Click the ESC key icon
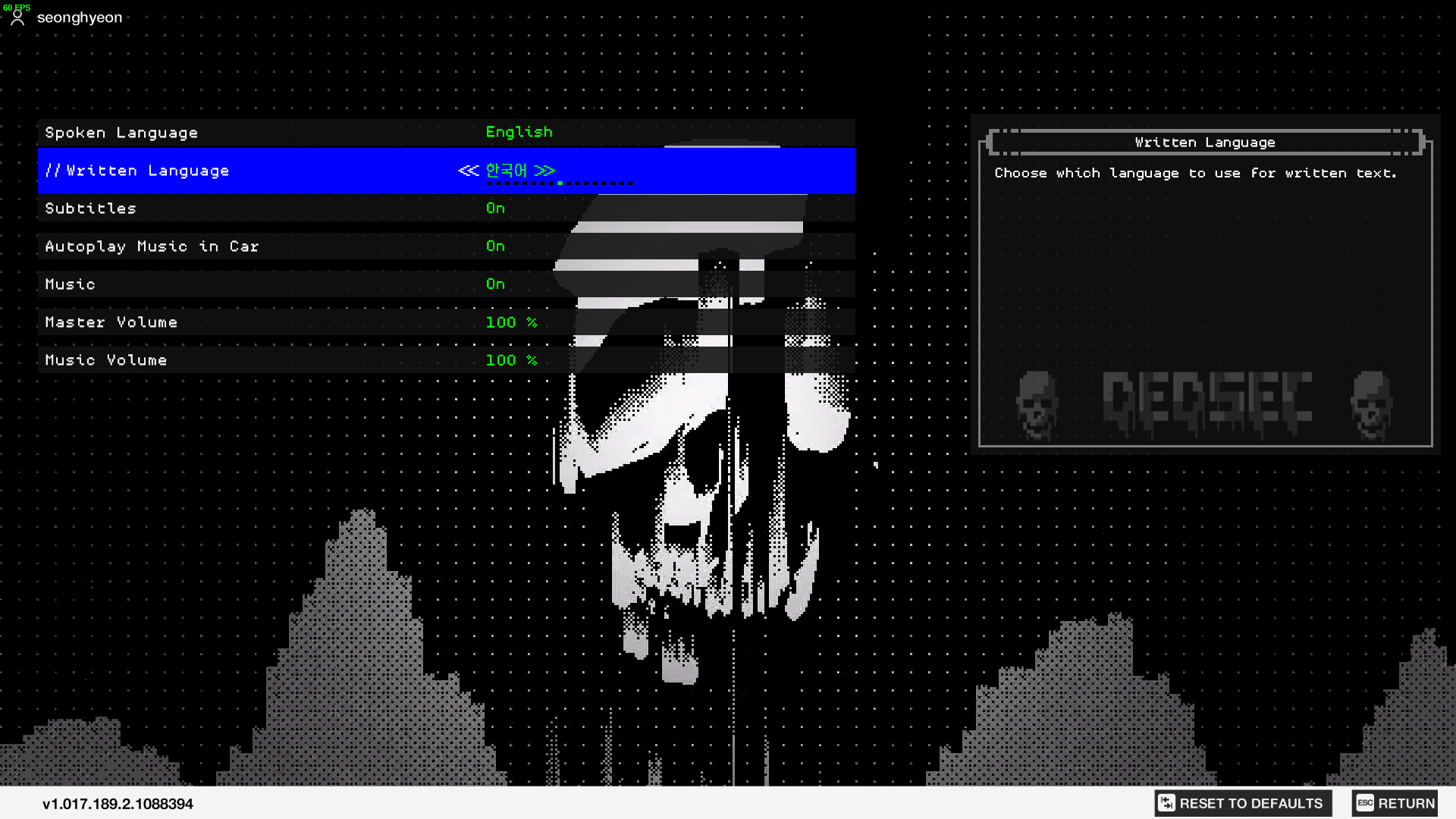The width and height of the screenshot is (1456, 819). 1365,803
